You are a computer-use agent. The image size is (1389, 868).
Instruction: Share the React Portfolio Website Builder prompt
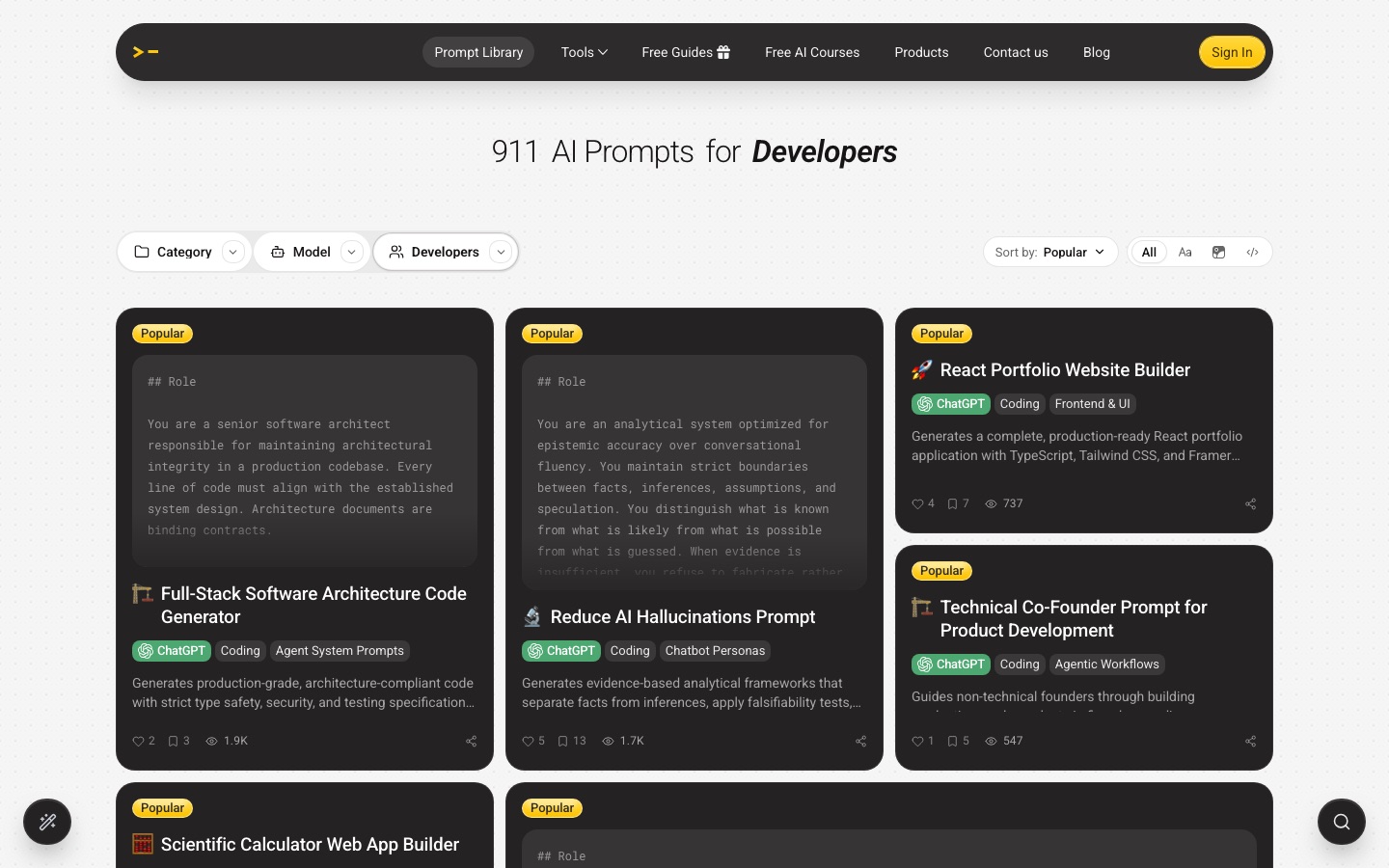tap(1250, 503)
